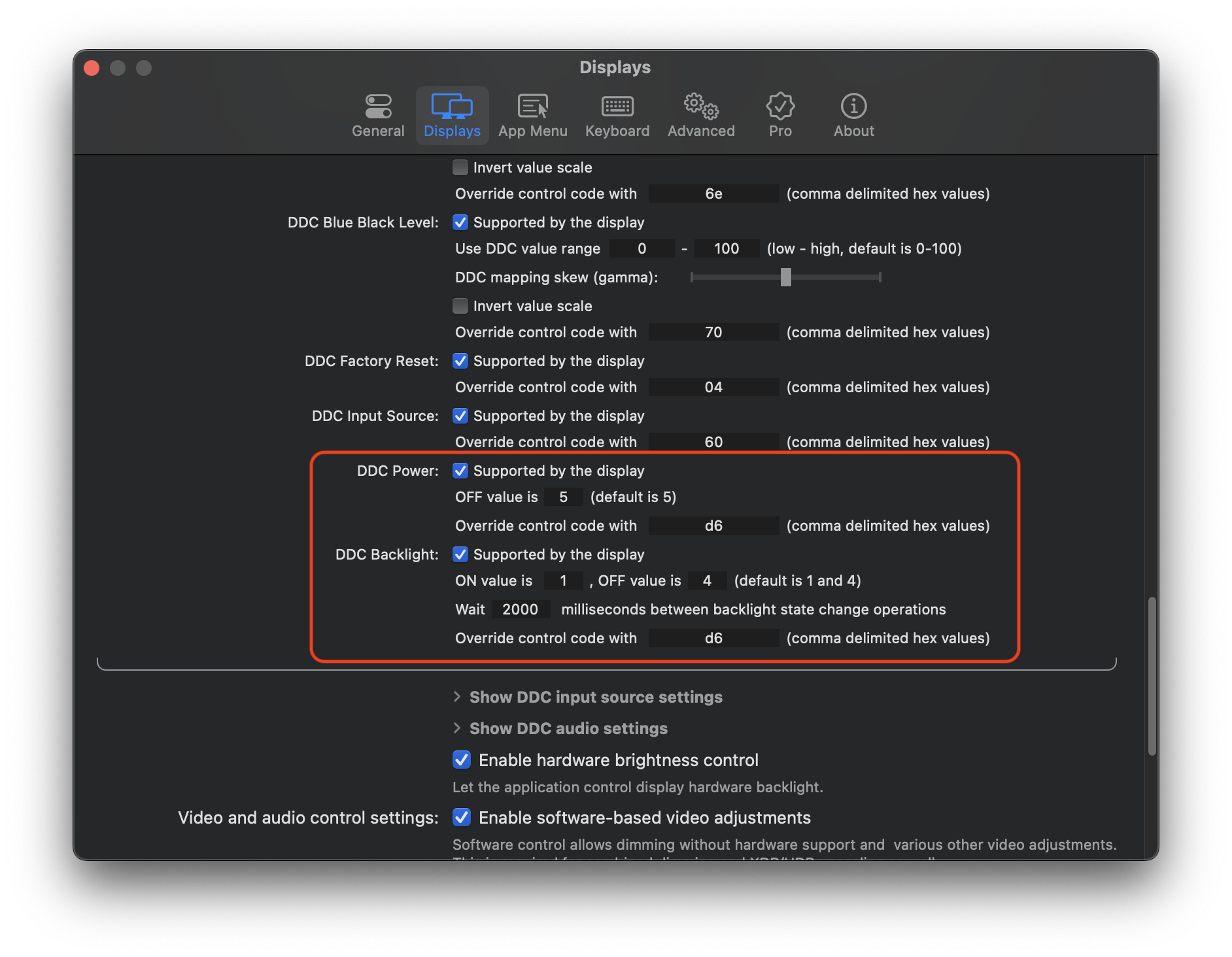The width and height of the screenshot is (1232, 957).
Task: Collapse the DDC Factory Reset support checkbox
Action: [x=461, y=361]
